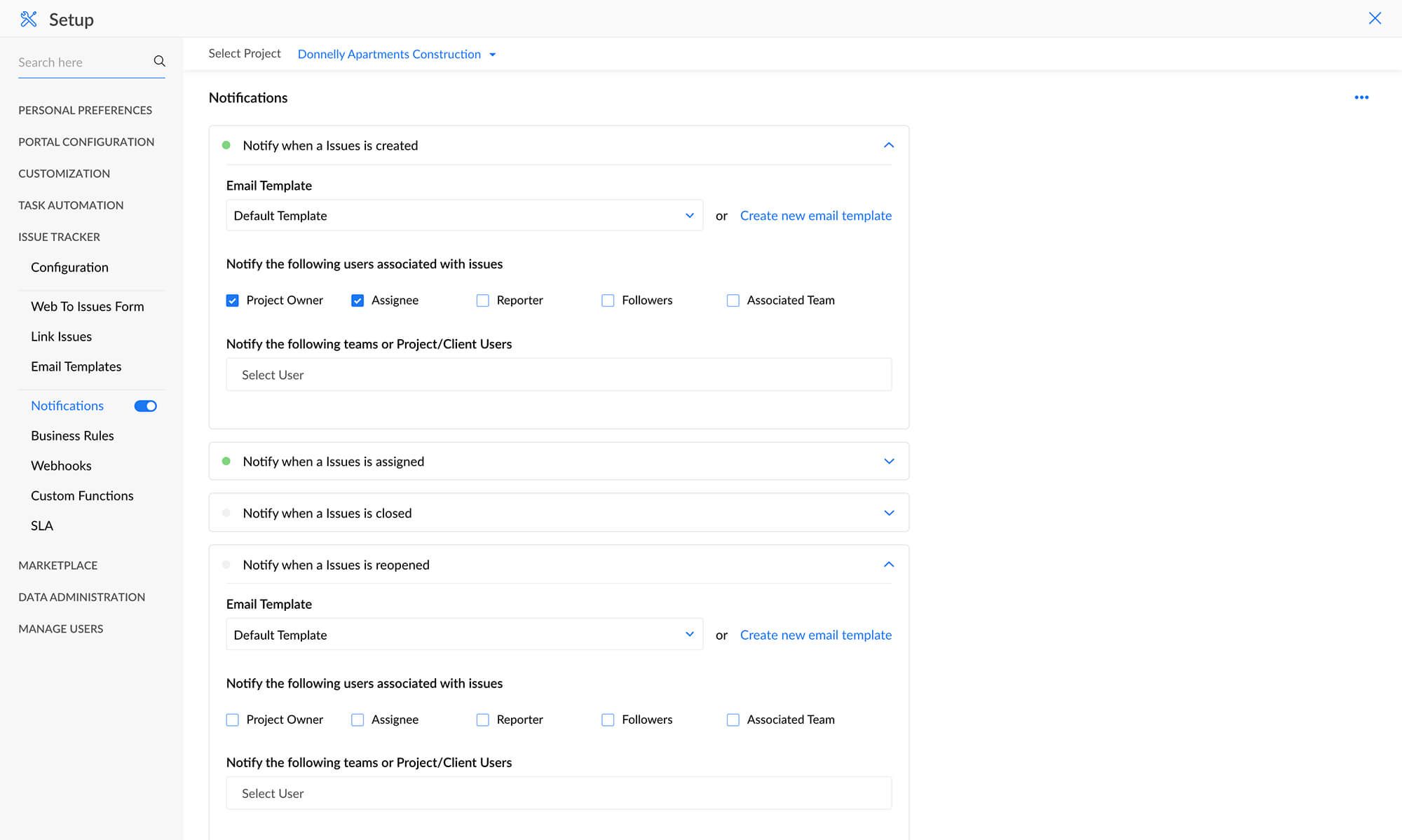Open Issue Tracker section
This screenshot has height=840, width=1402.
(x=59, y=237)
